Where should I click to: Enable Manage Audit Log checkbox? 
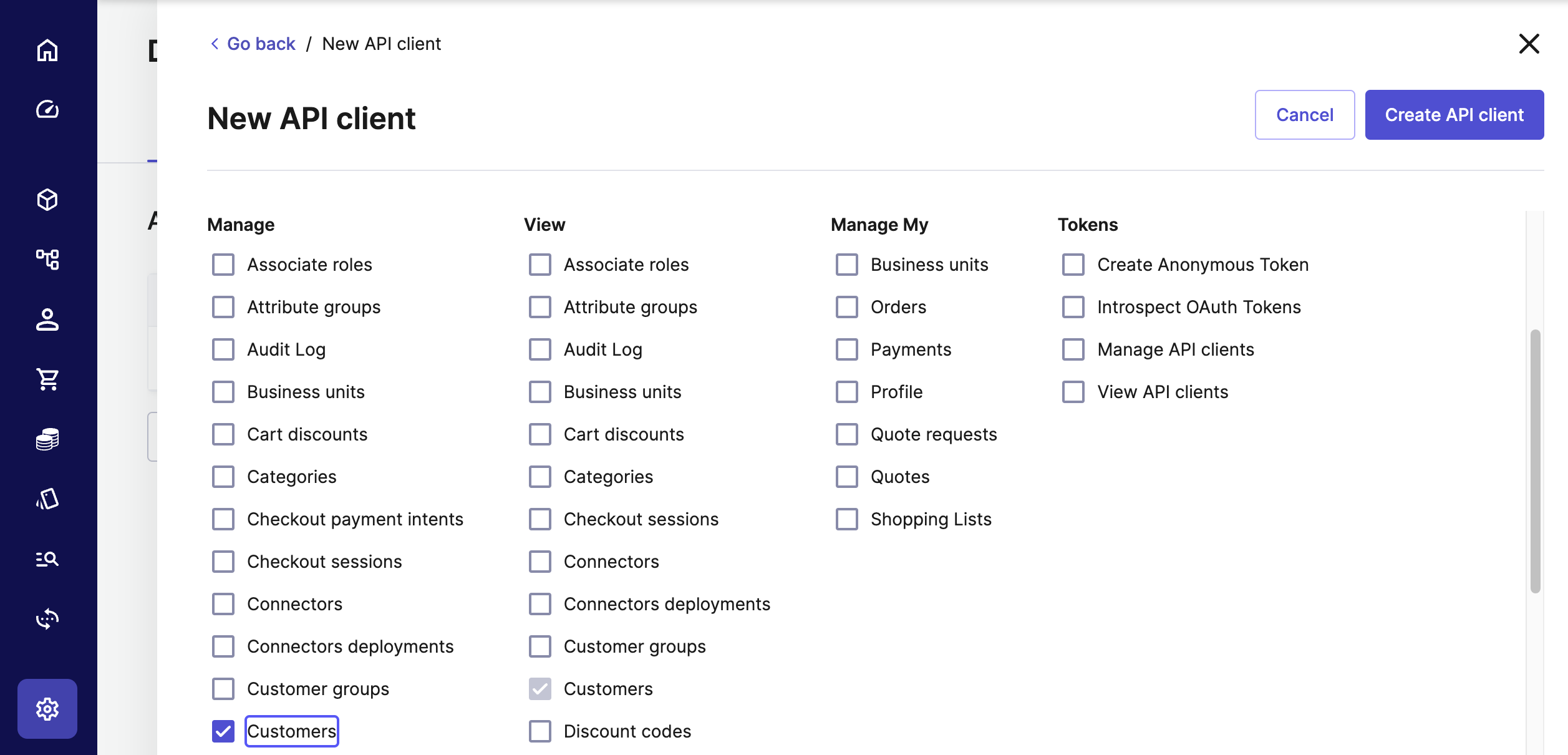coord(223,349)
